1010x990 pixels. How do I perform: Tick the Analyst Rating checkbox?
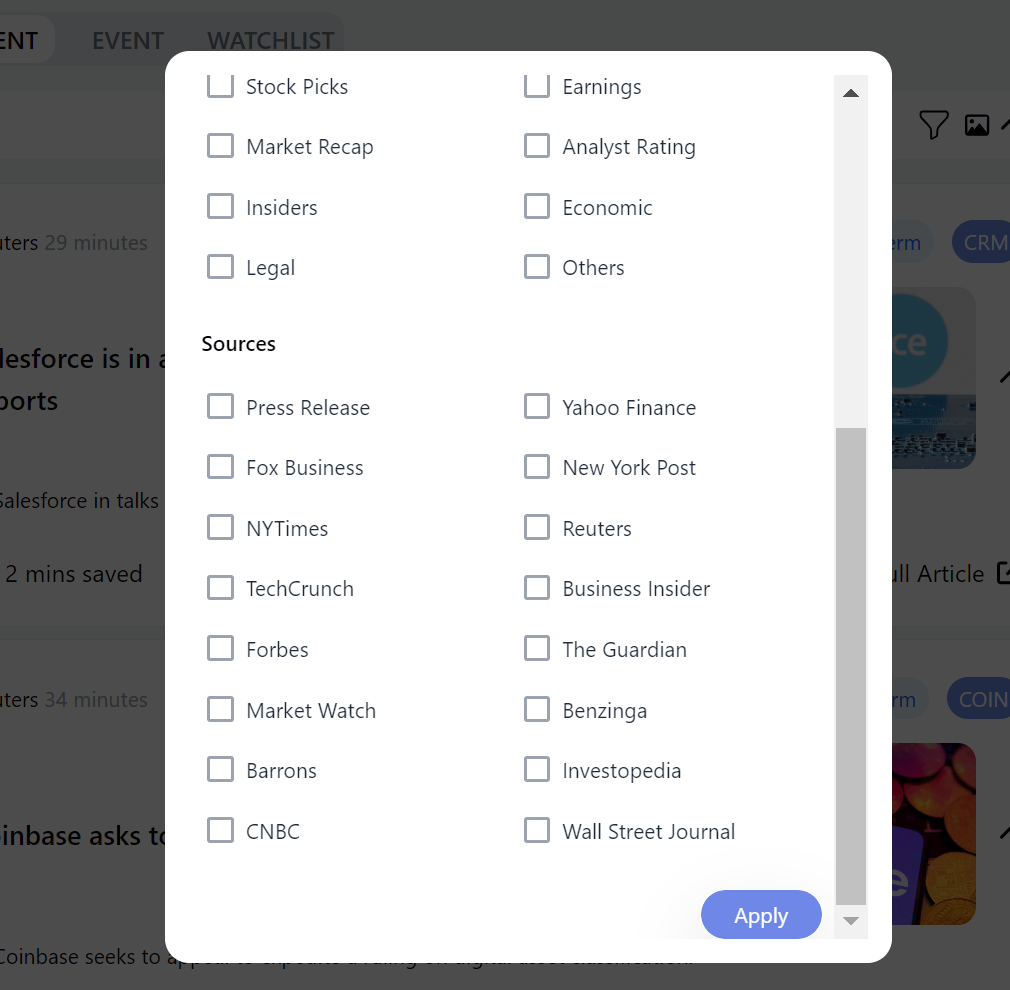click(537, 146)
